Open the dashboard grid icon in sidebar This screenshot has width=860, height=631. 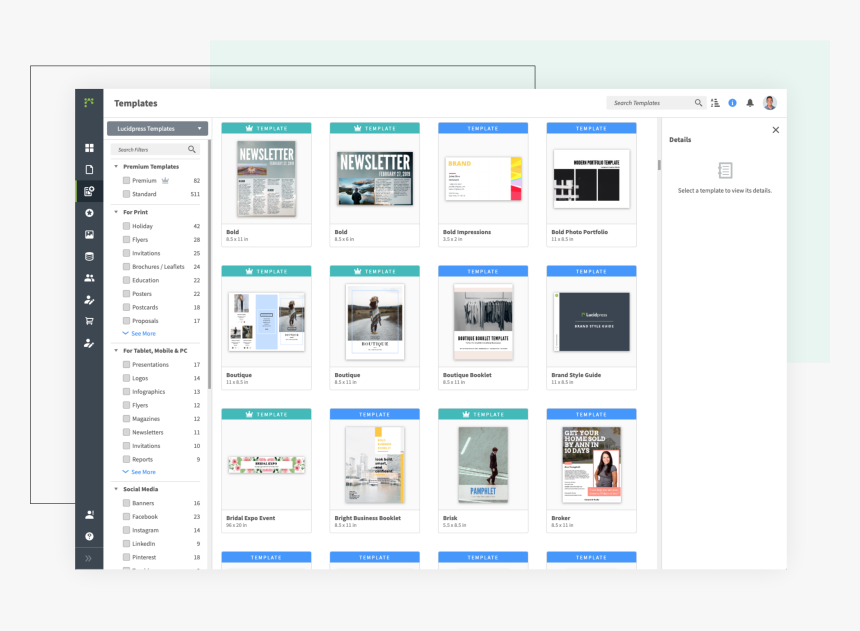coord(89,148)
